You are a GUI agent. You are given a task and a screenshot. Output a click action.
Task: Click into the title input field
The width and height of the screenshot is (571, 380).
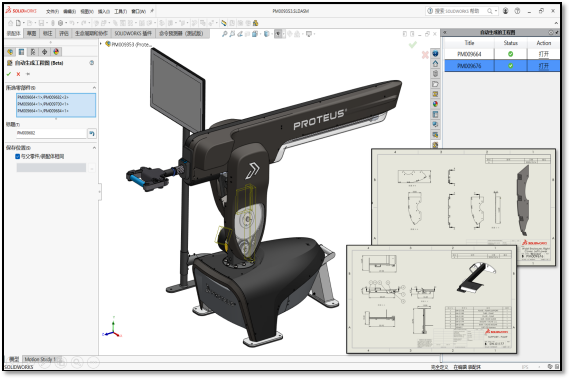(x=51, y=133)
